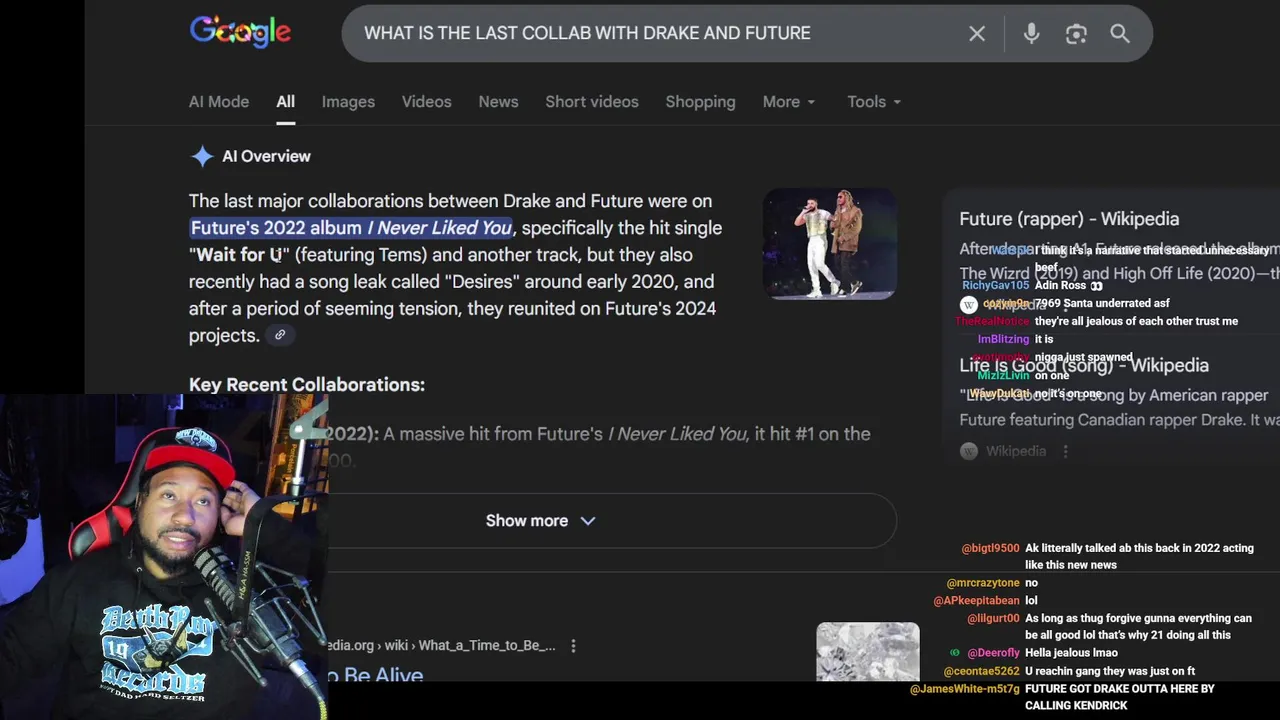Click the magnifying glass search icon
Viewport: 1280px width, 720px height.
1120,34
